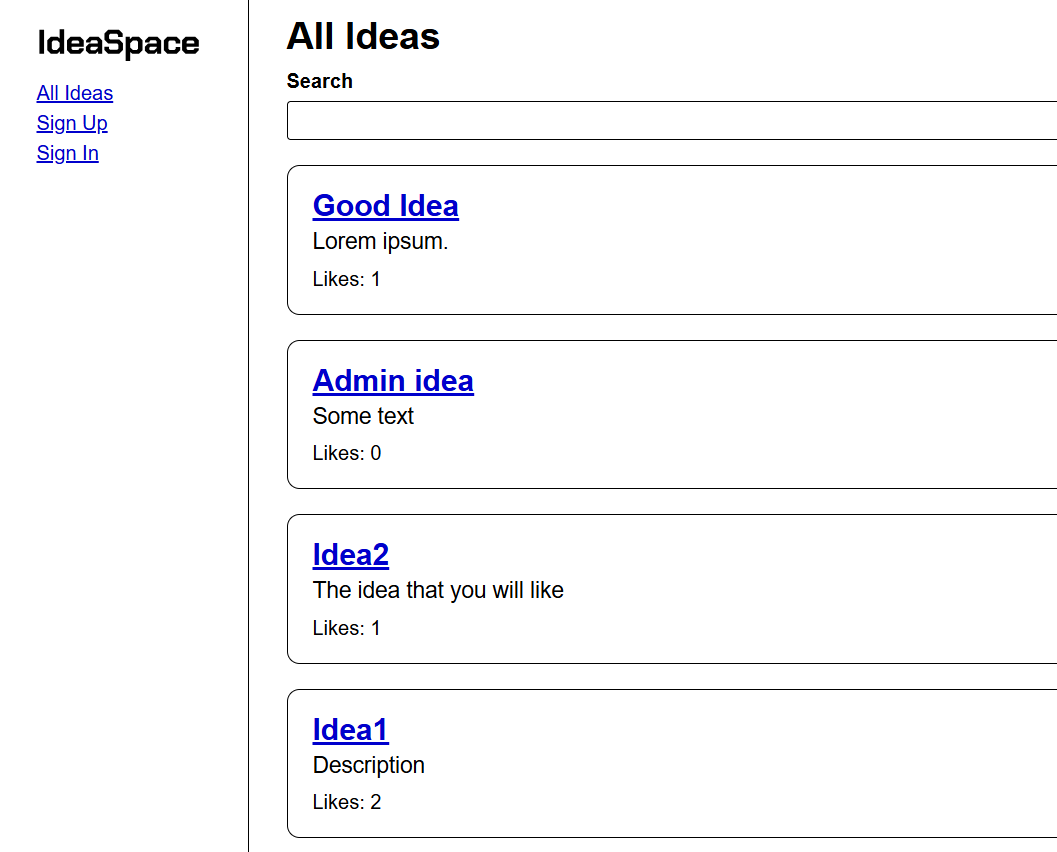
Task: Click 'The idea that you will like' text
Action: coord(438,590)
